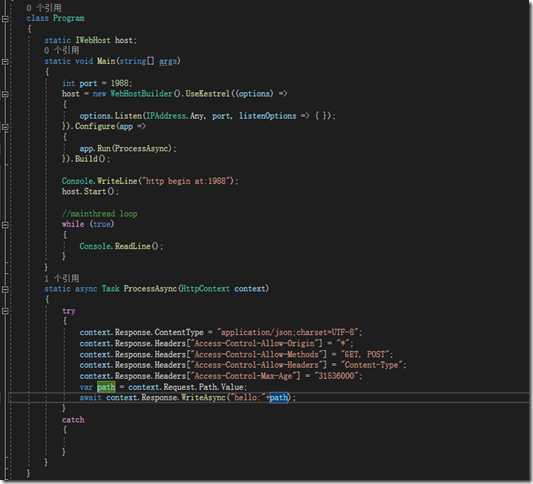533x484 pixels.
Task: Click 'HttpContext' parameter type in ProcessAsync
Action: tap(206, 289)
